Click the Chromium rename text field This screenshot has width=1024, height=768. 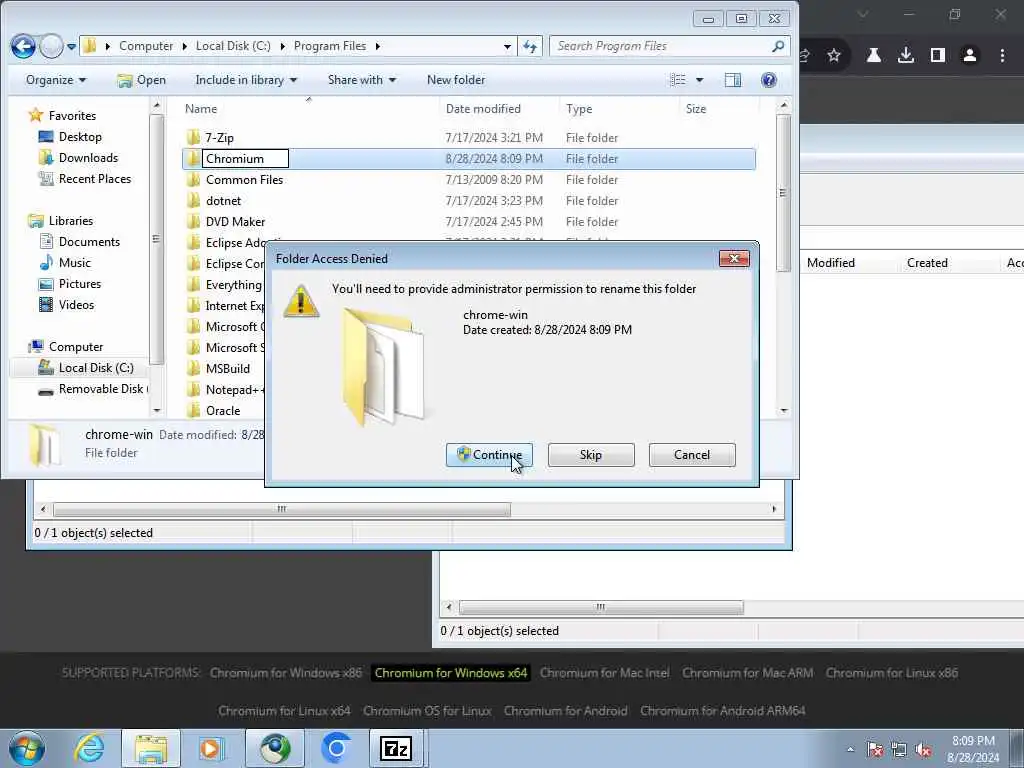(x=245, y=159)
